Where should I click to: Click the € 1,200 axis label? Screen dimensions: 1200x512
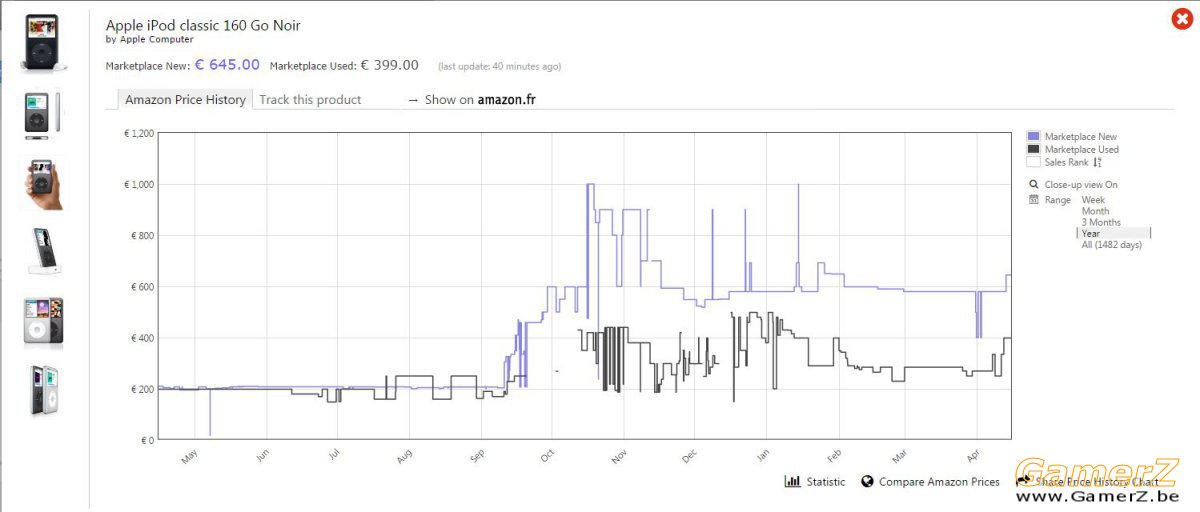(139, 133)
